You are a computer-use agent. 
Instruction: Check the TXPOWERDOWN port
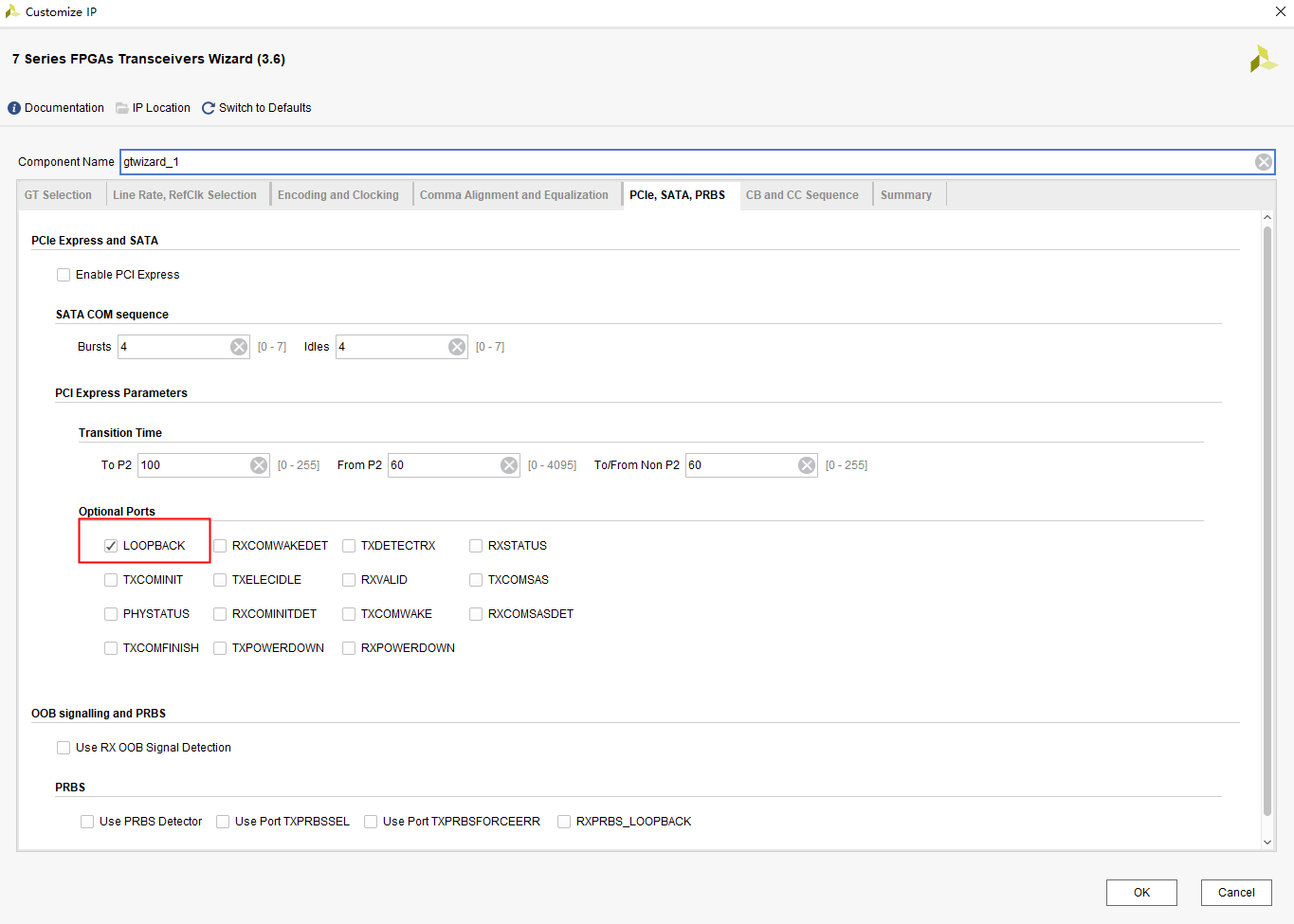(x=220, y=648)
